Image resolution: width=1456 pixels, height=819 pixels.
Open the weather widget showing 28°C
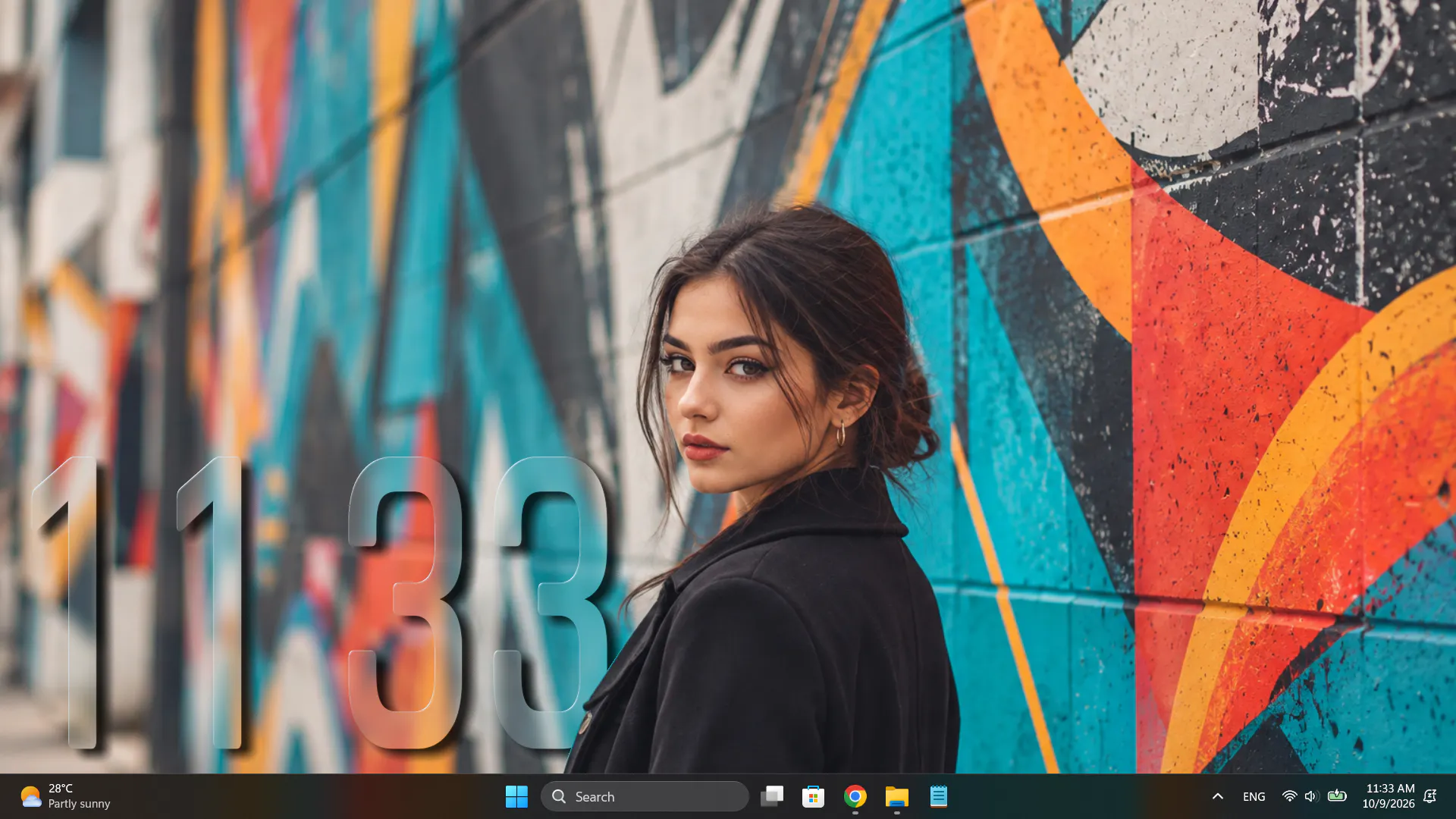pyautogui.click(x=65, y=796)
